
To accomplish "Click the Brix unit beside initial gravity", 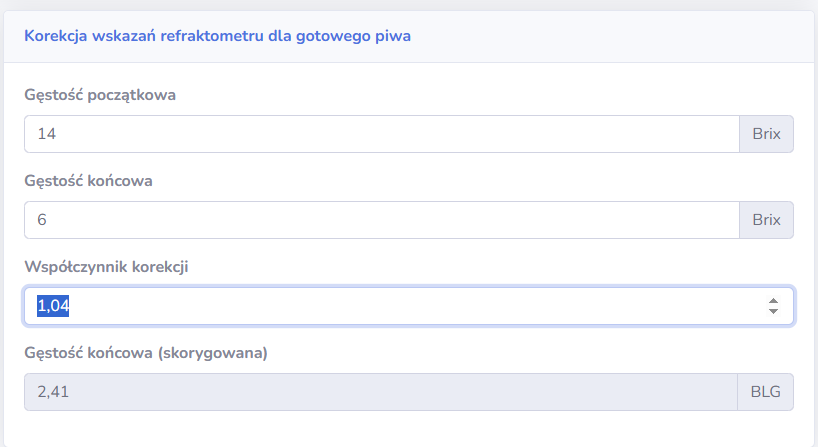I will [x=766, y=134].
